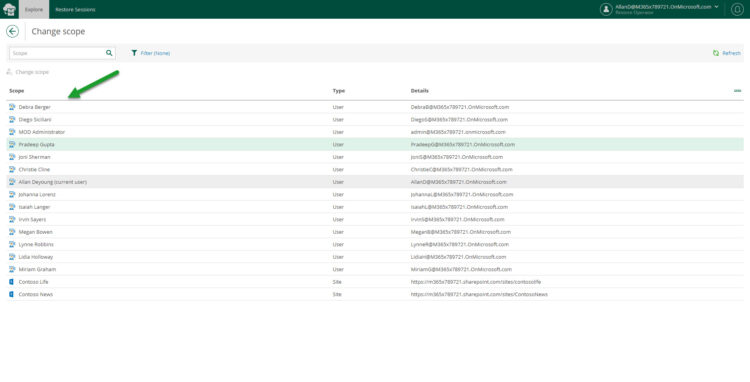Screen dimensions: 750x382
Task: Click the circular icon beside account menu
Action: 738,9
